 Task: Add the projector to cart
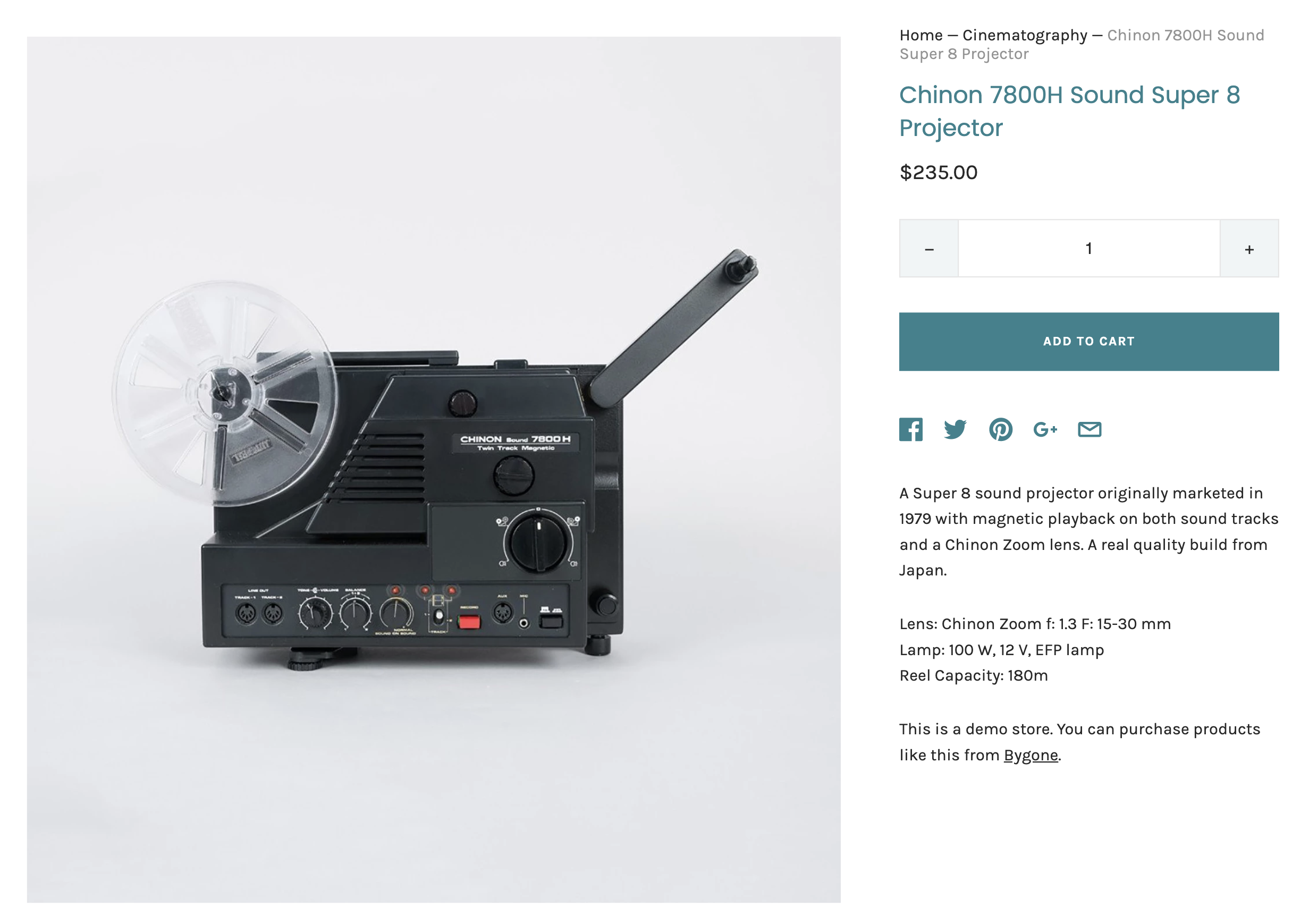pos(1089,342)
